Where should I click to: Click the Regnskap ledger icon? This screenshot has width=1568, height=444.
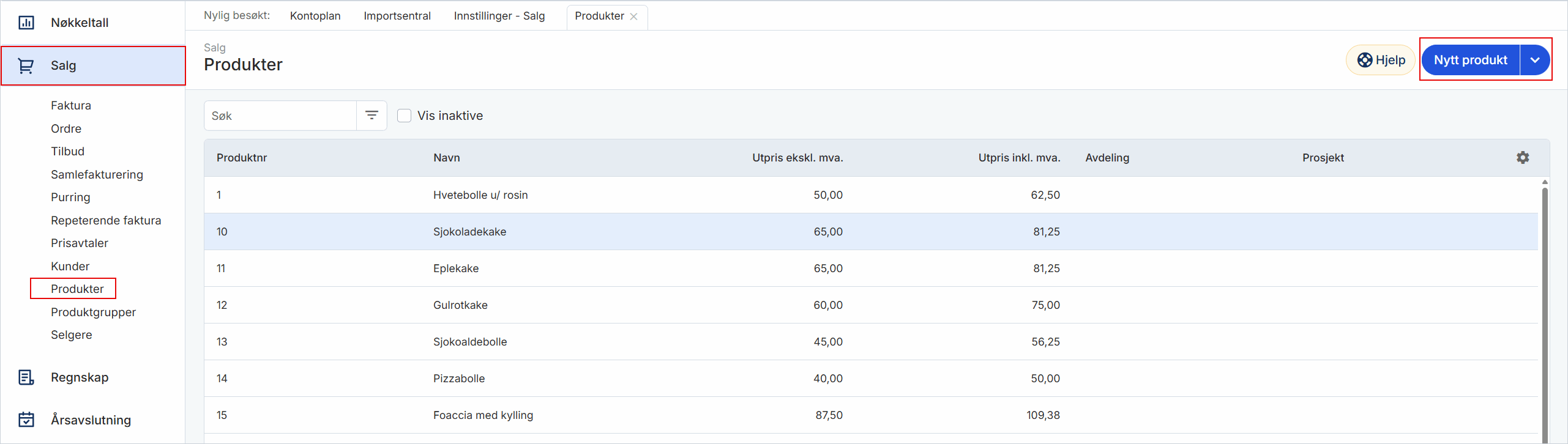26,377
